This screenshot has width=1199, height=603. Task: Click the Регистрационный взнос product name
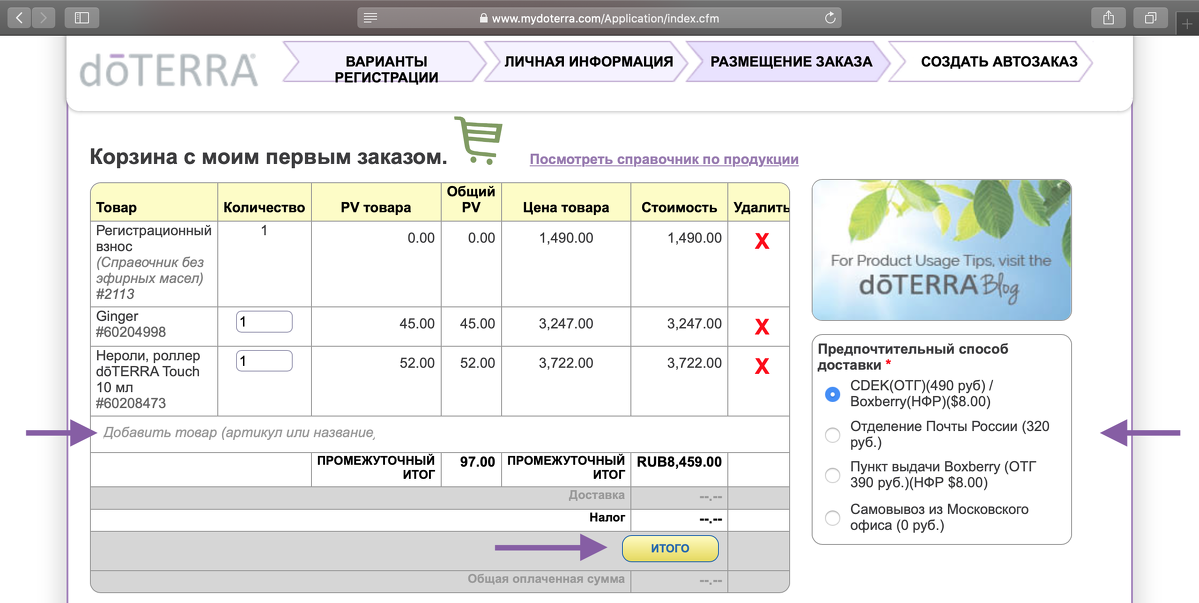pos(153,238)
